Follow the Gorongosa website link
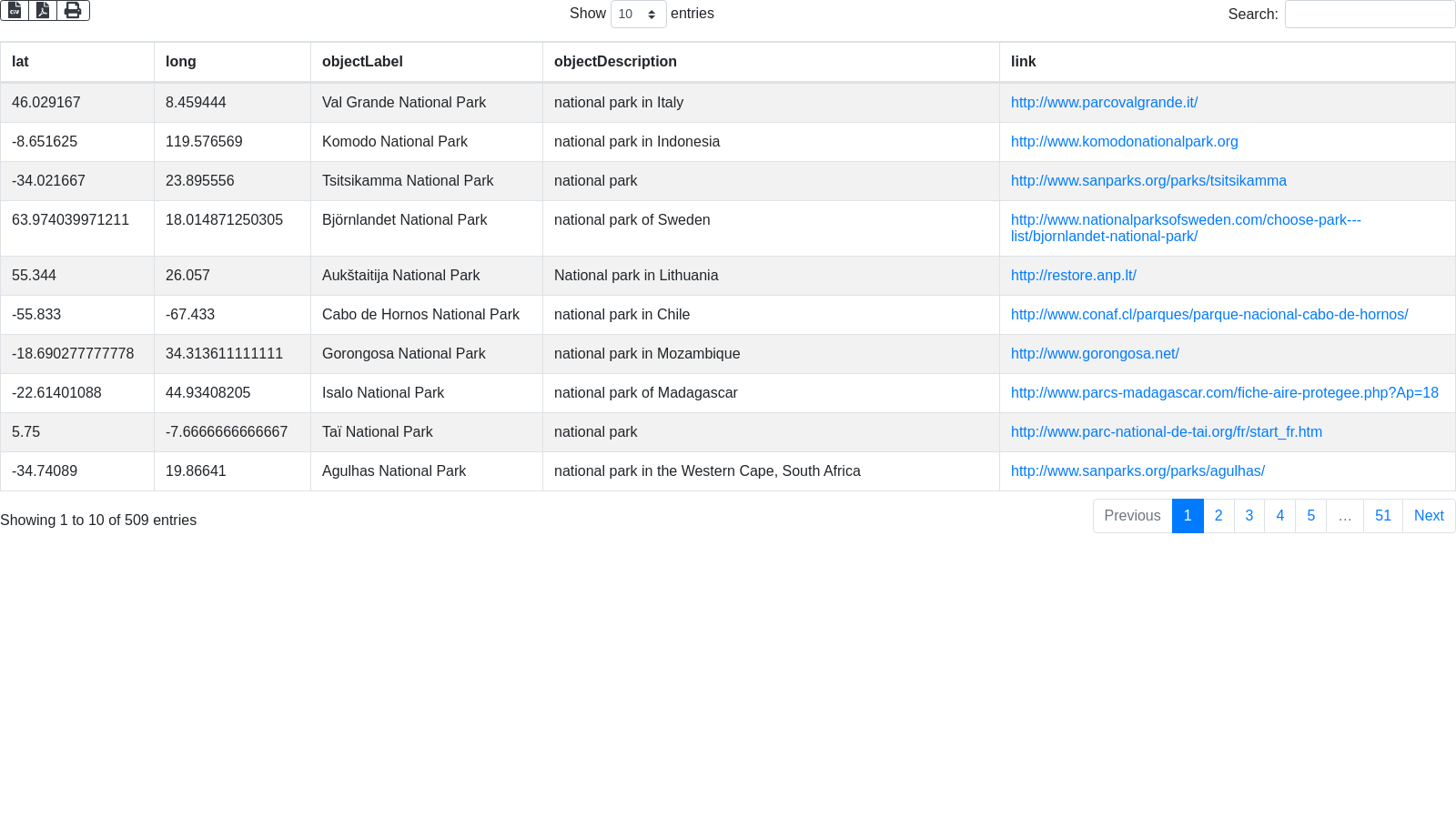This screenshot has height=819, width=1456. click(x=1095, y=354)
